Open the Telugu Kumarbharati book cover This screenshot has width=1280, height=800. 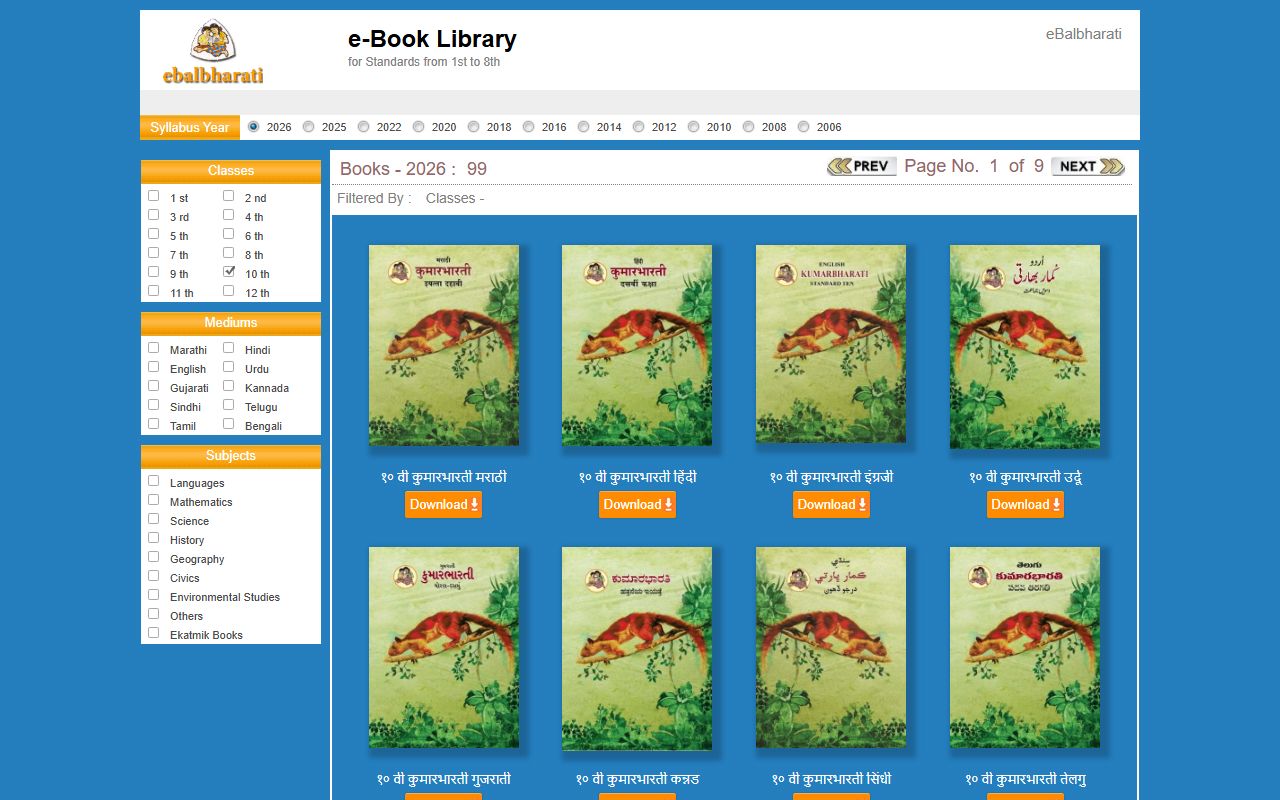click(x=1025, y=647)
